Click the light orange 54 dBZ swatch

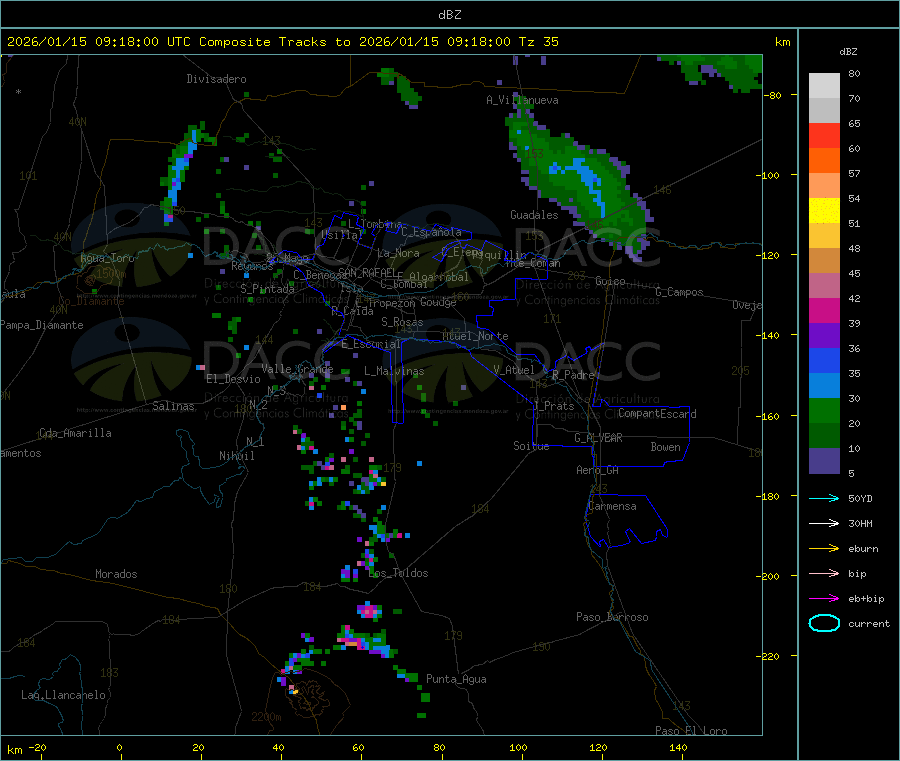[824, 186]
